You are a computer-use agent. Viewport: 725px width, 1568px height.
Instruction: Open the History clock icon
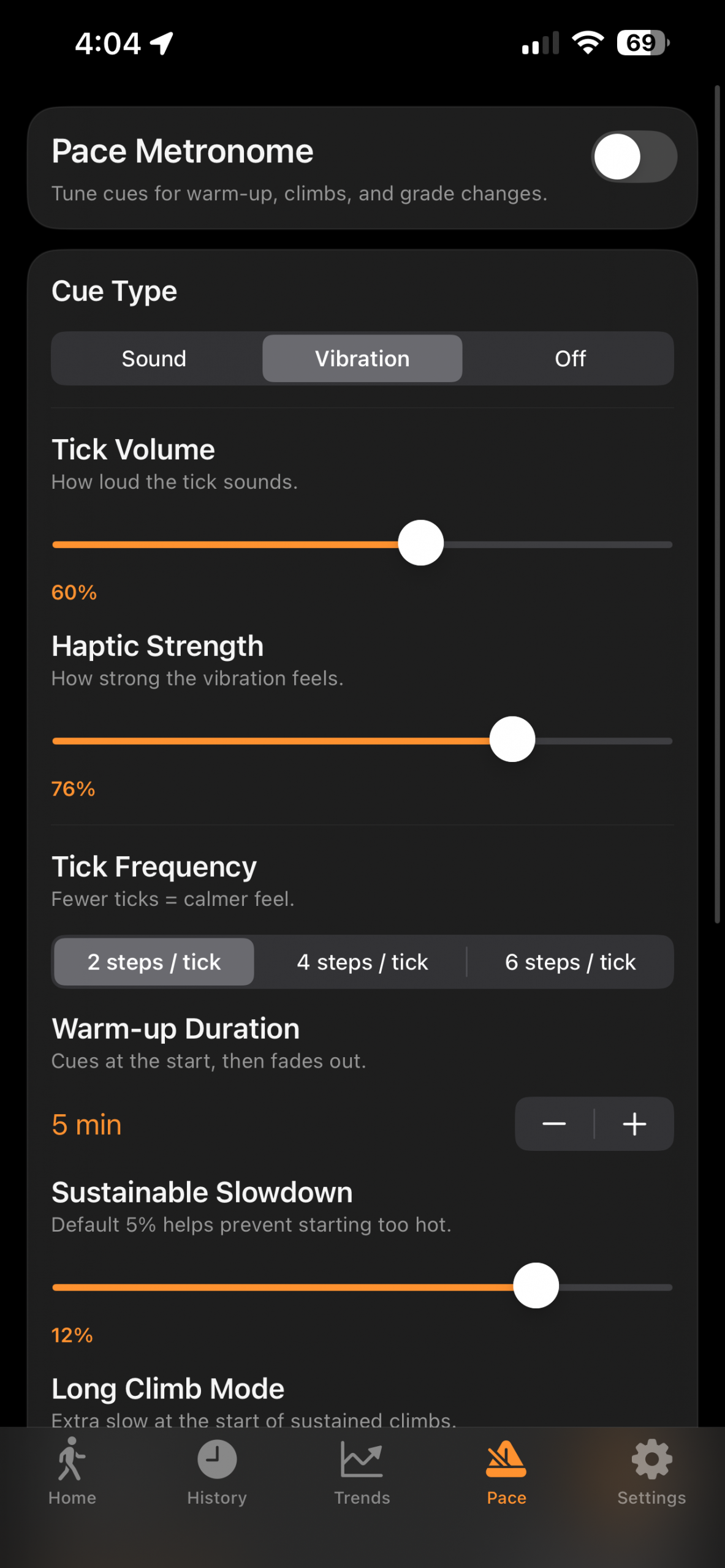(x=217, y=1460)
